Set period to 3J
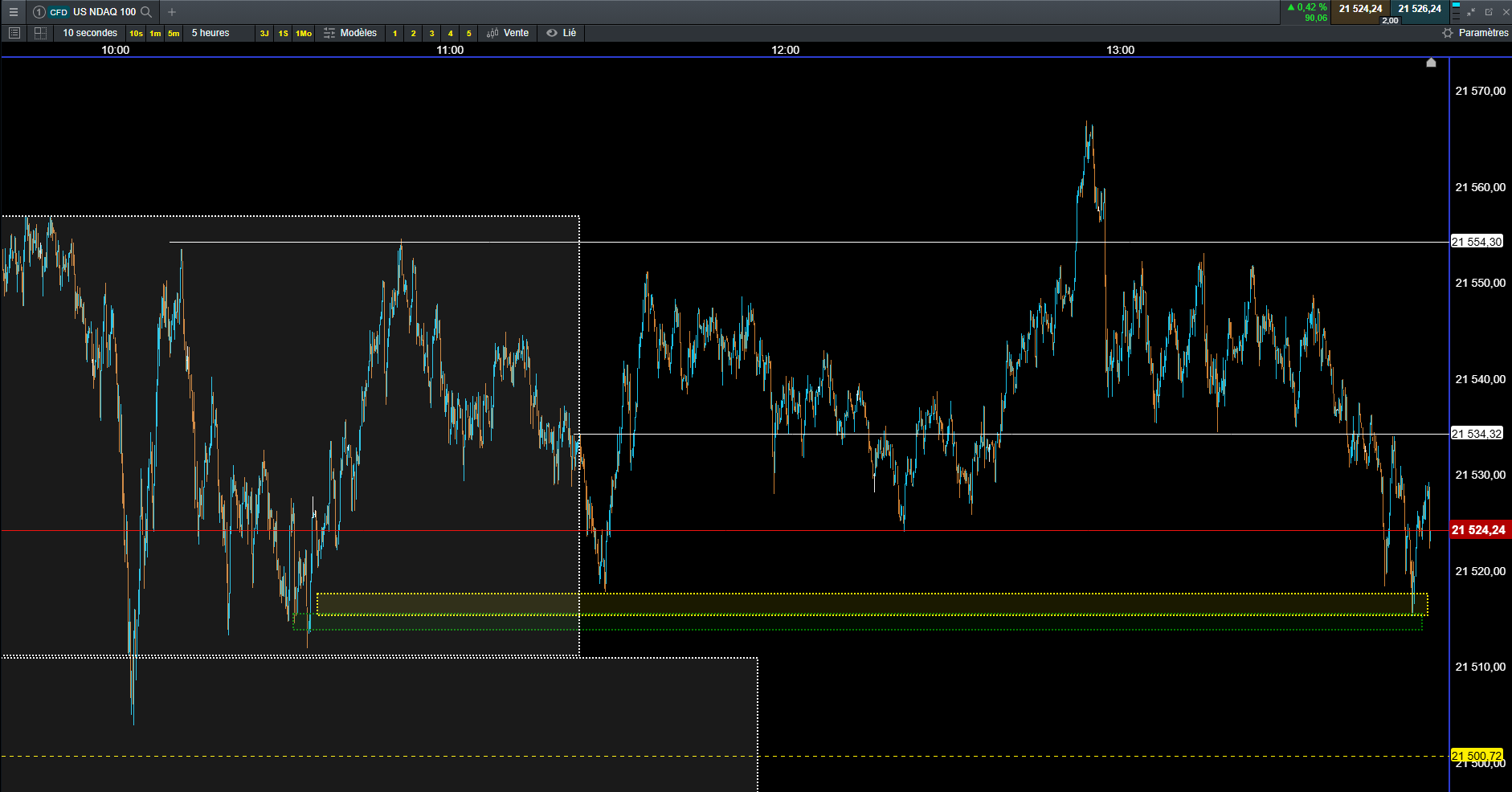 (x=264, y=33)
